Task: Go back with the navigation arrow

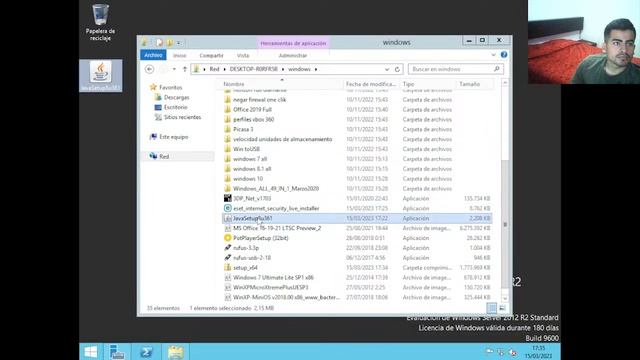Action: pyautogui.click(x=149, y=69)
